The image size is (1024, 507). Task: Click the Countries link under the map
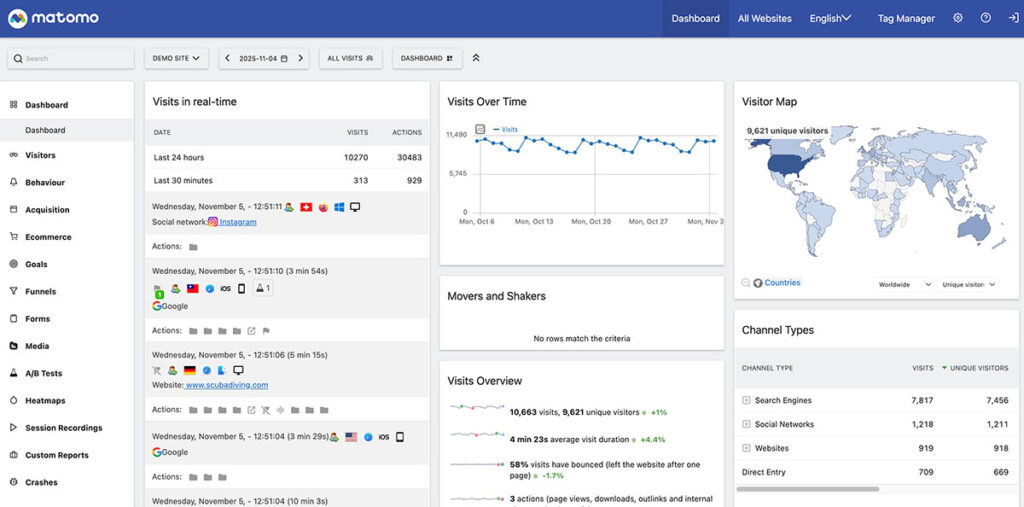tap(782, 283)
